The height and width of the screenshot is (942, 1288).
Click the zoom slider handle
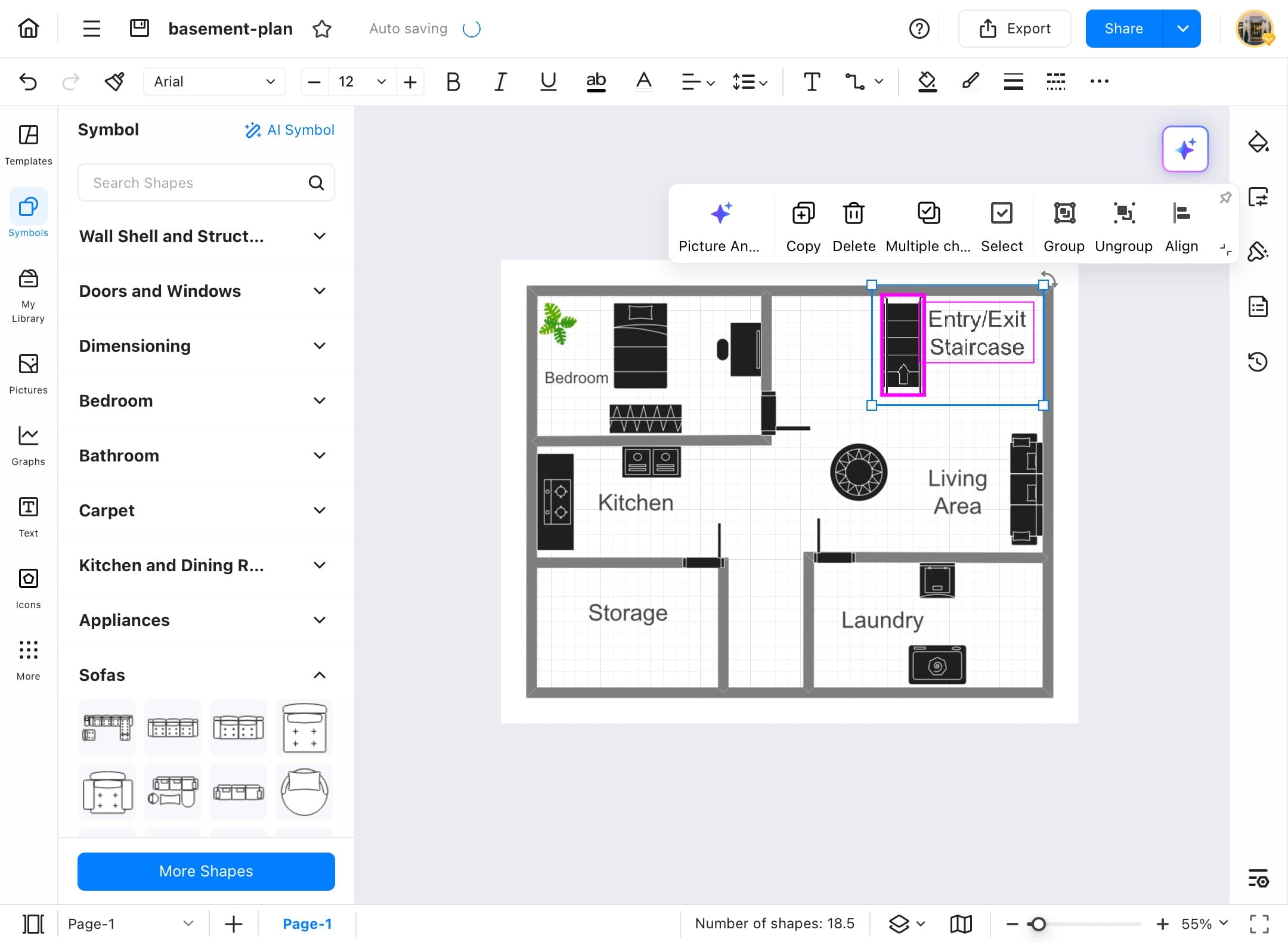pos(1038,924)
